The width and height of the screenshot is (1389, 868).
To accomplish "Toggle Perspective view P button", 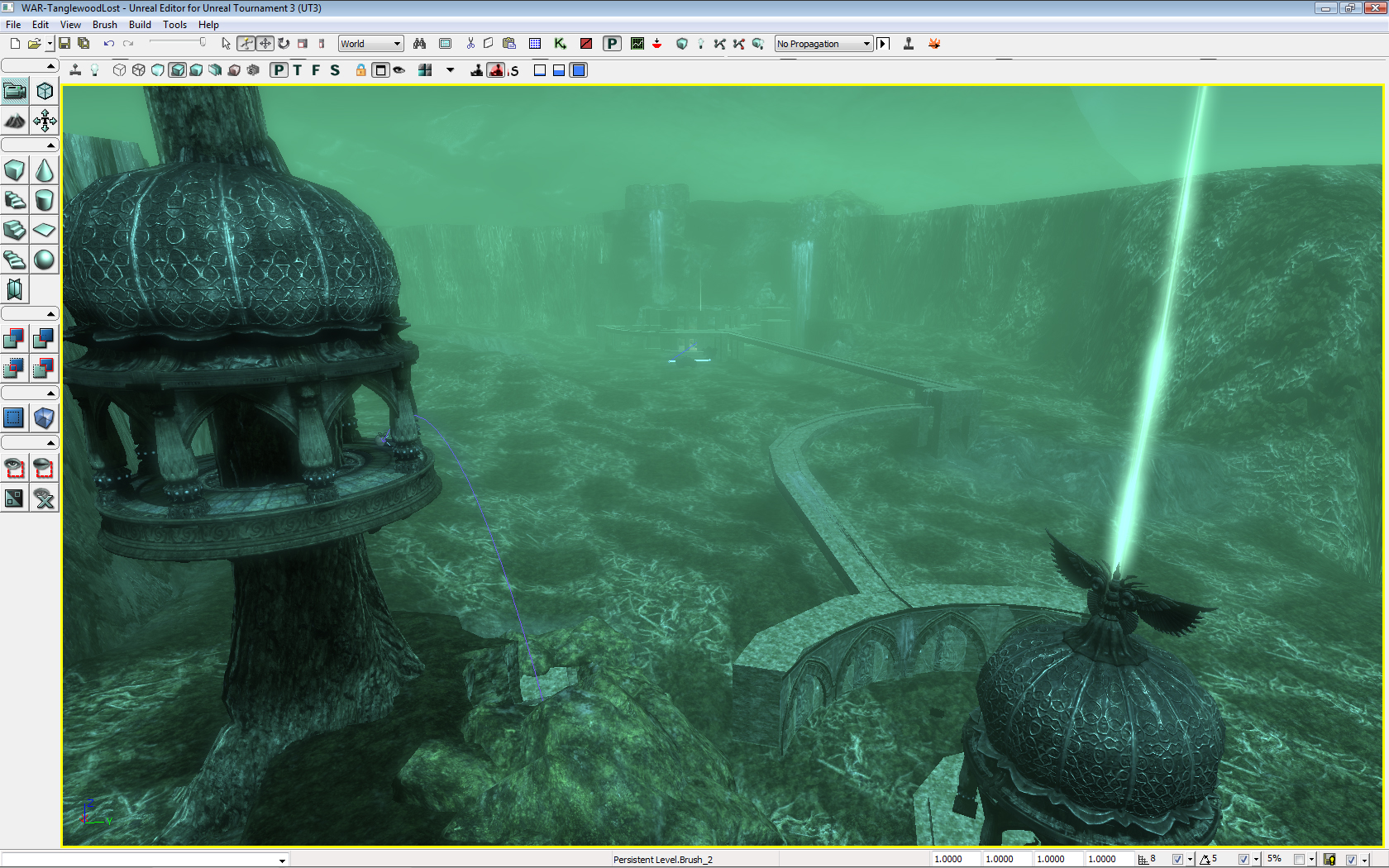I will point(279,70).
